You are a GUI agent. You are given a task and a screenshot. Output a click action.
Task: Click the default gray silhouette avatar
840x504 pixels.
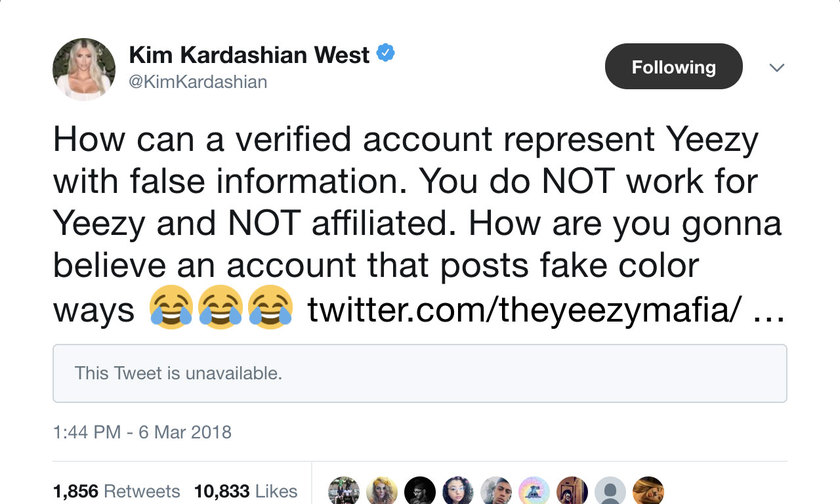610,491
